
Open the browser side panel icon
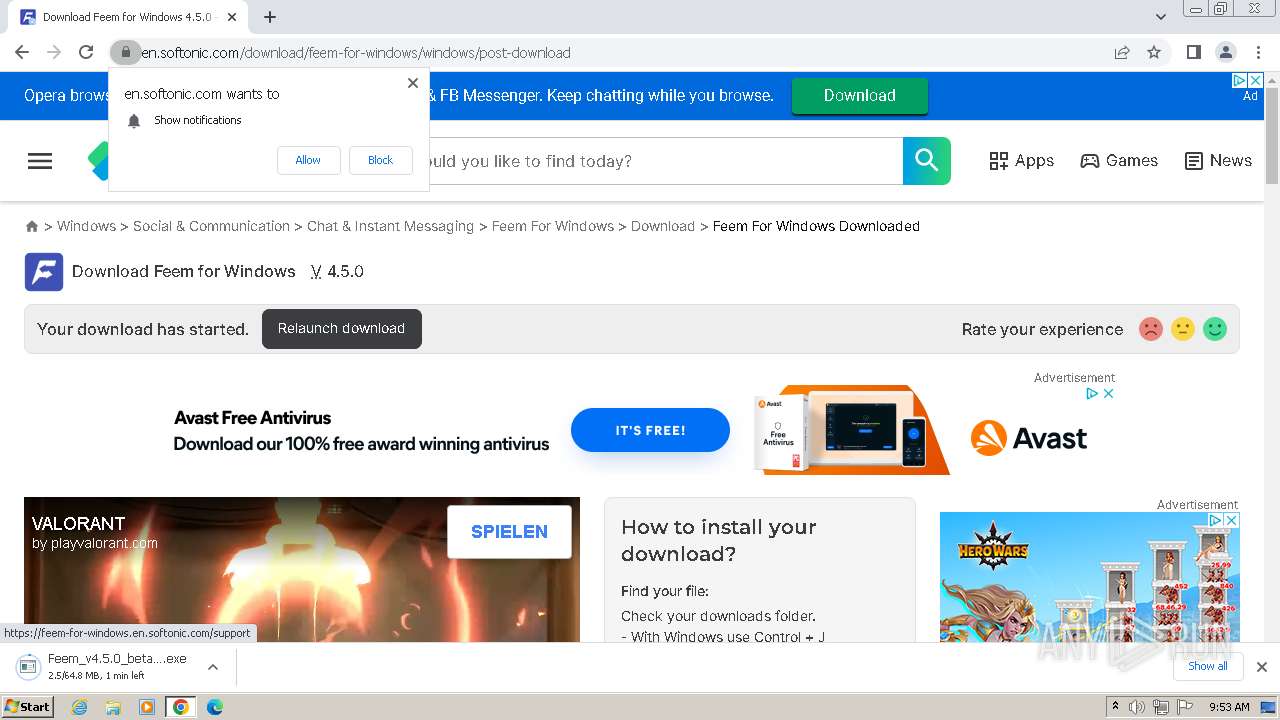point(1193,52)
